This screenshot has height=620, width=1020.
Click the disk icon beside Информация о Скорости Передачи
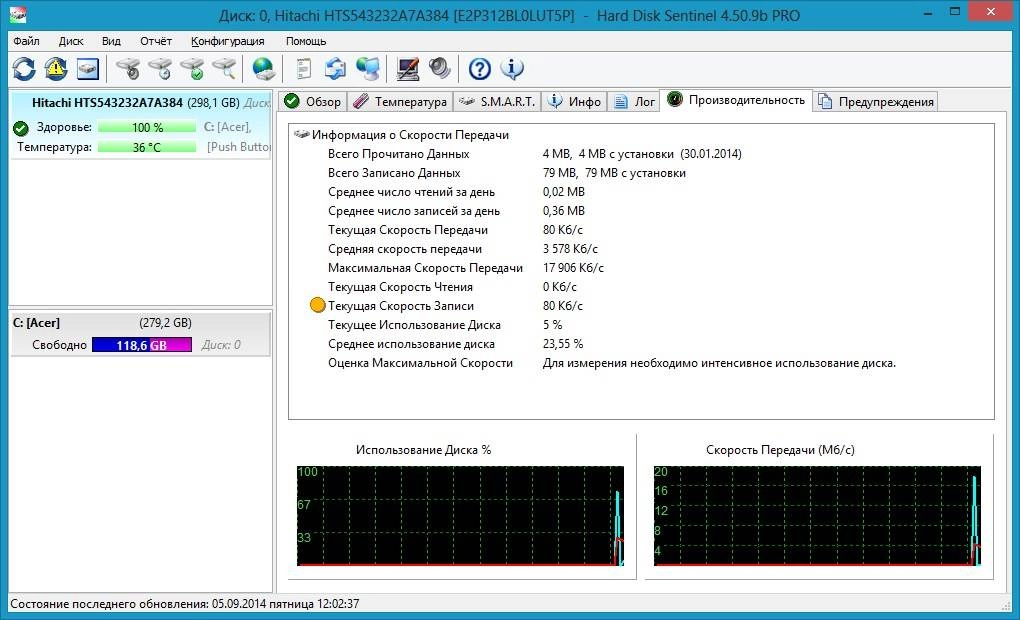point(301,134)
